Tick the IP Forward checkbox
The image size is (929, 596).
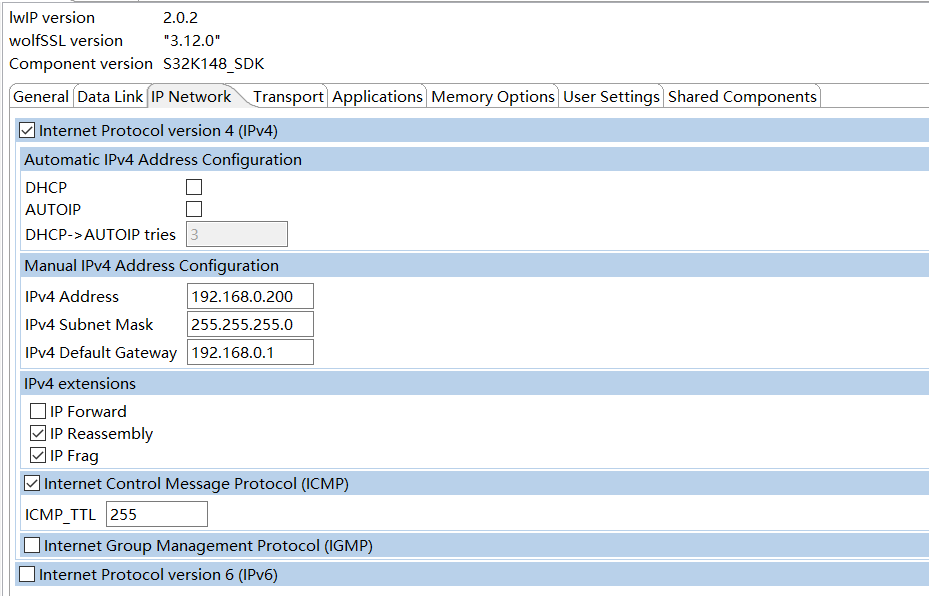pos(38,412)
